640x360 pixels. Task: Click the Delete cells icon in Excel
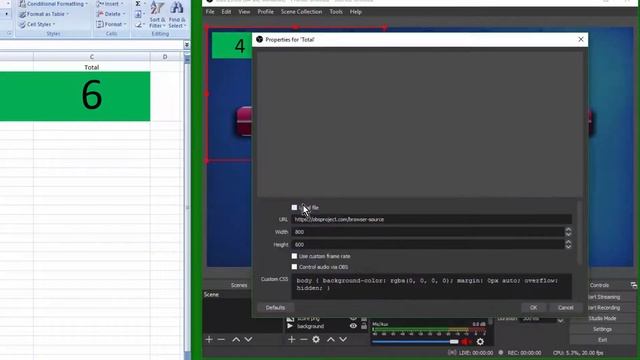(x=100, y=14)
